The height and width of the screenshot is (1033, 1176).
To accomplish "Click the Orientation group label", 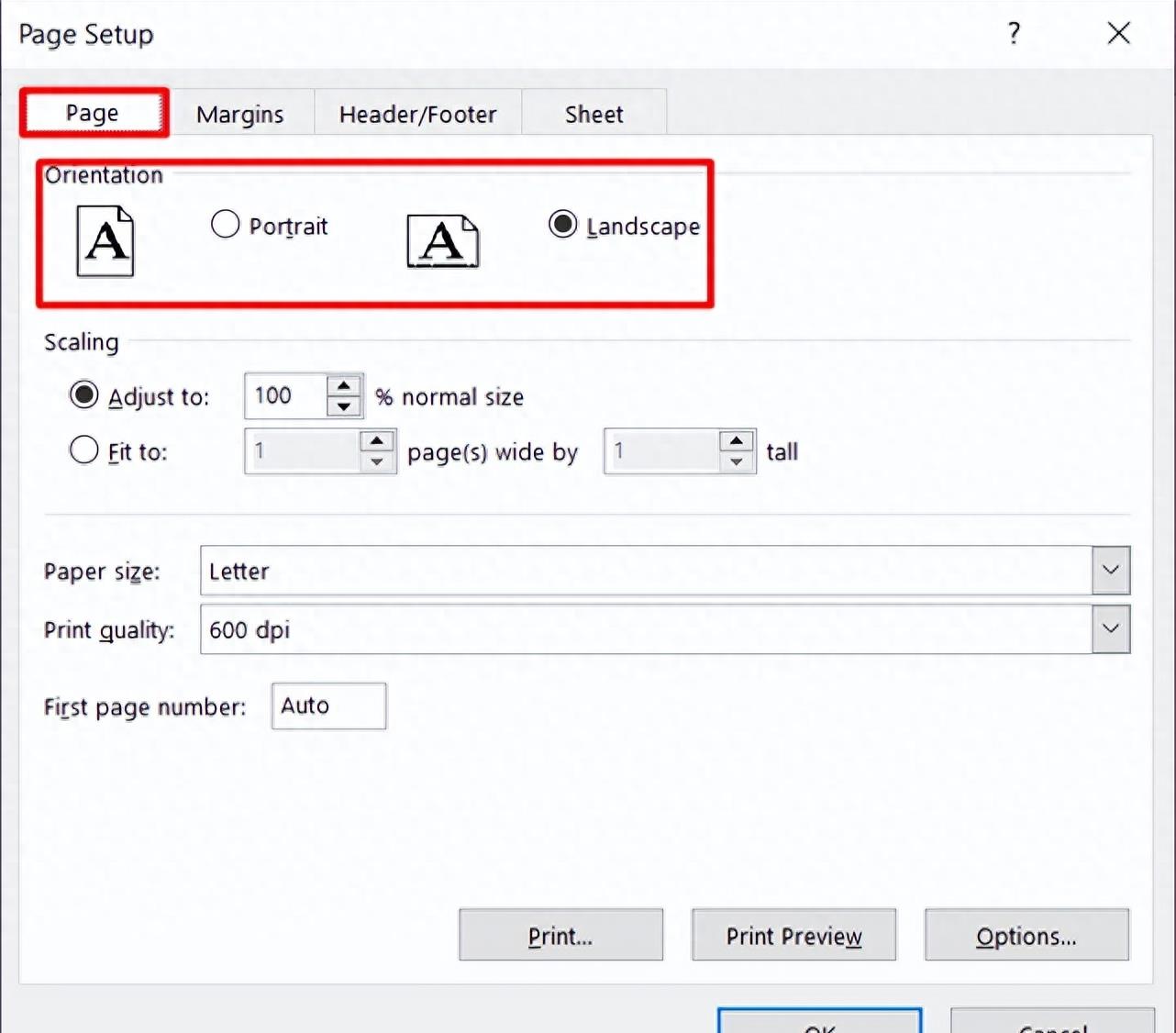I will tap(104, 174).
